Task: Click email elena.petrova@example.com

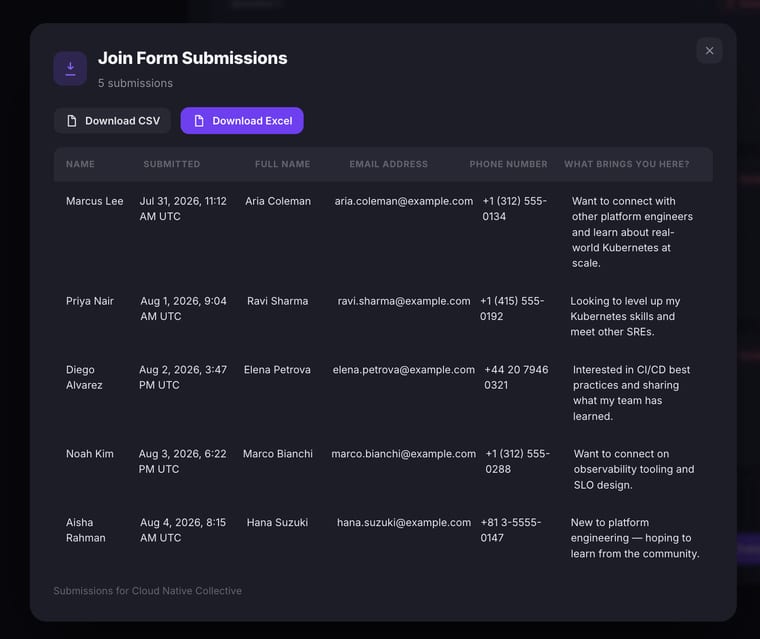Action: click(x=404, y=370)
